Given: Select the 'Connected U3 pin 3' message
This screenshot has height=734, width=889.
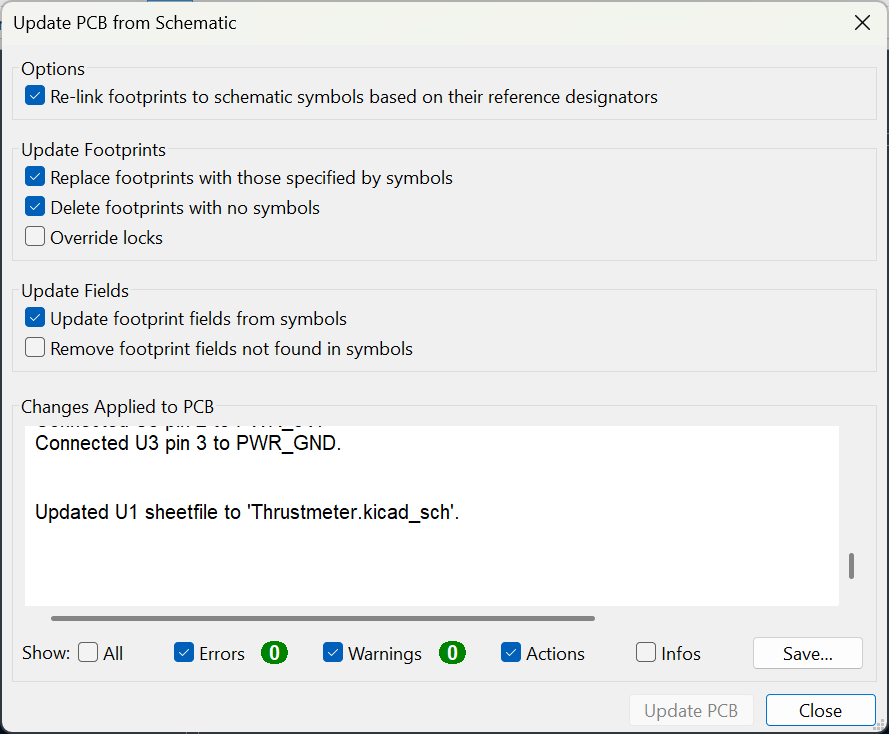Looking at the screenshot, I should coord(188,443).
